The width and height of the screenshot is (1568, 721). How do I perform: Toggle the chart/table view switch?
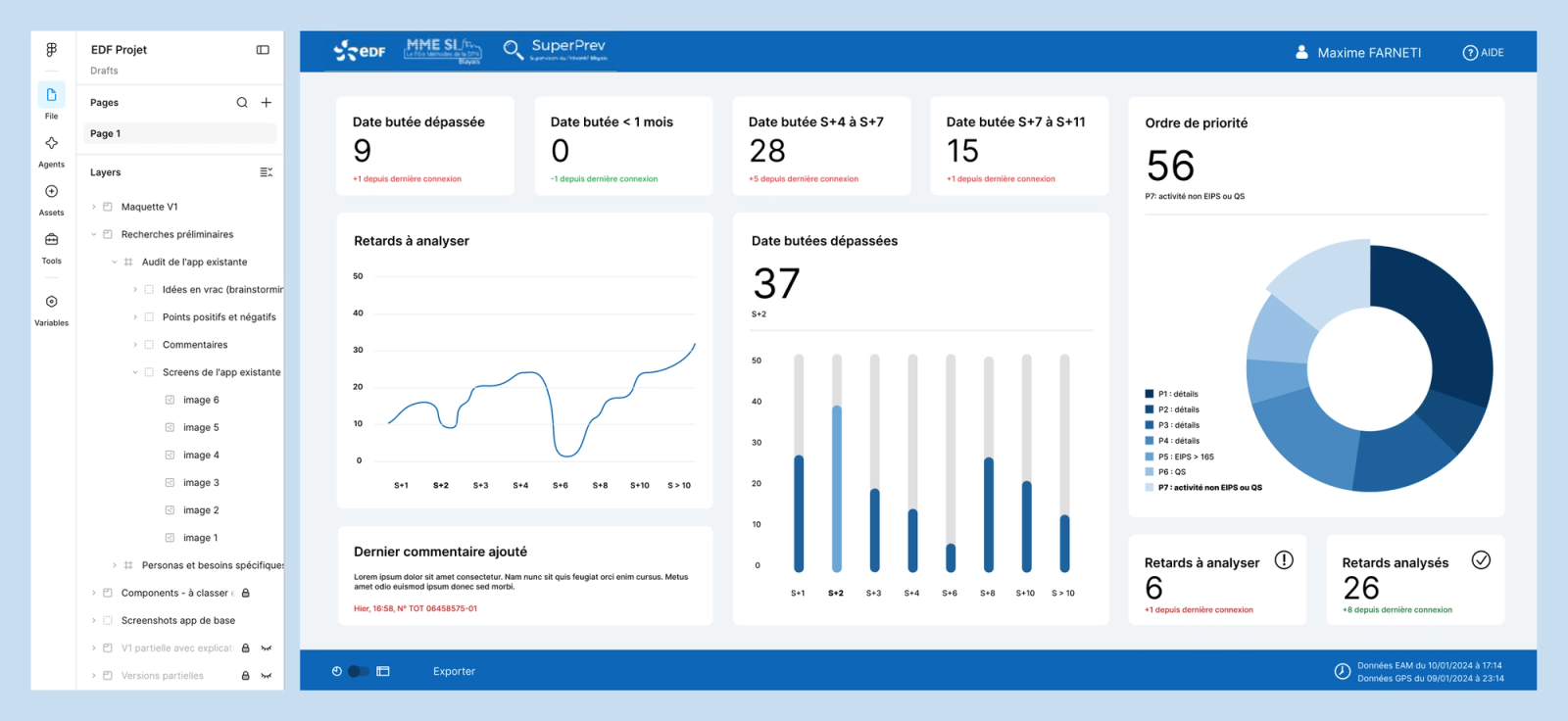(x=359, y=671)
